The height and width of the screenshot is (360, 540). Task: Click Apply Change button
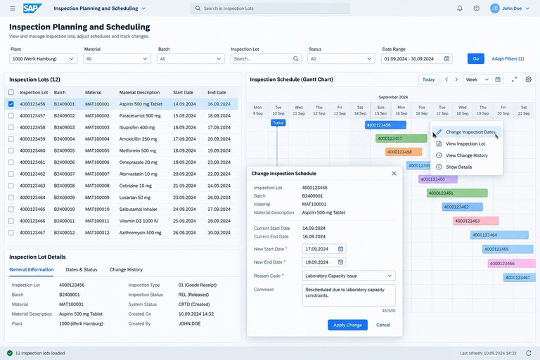(x=347, y=325)
